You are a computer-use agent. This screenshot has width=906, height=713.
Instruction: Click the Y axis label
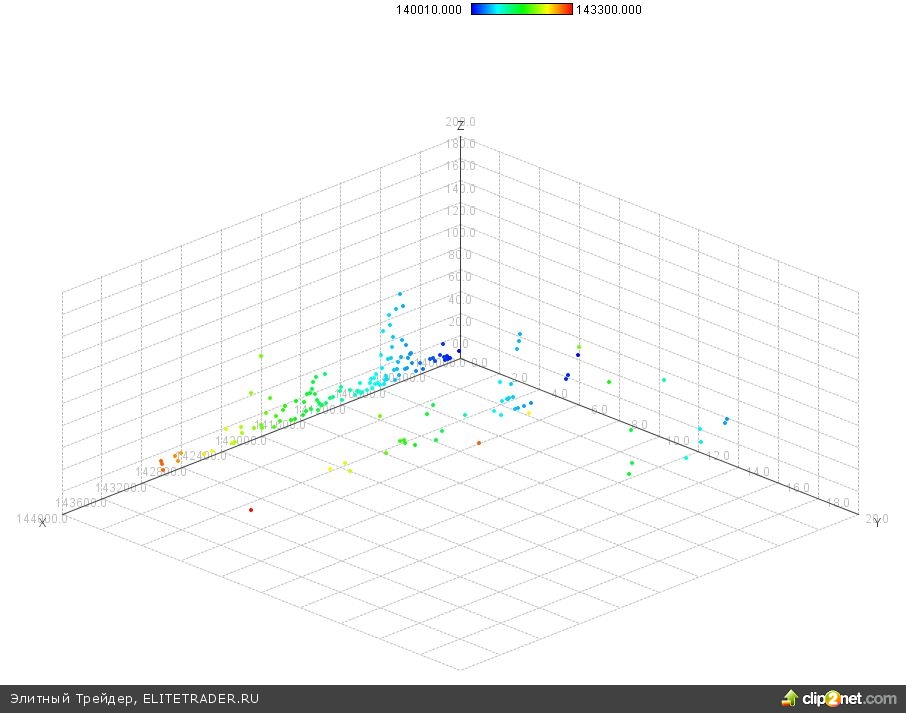click(x=877, y=524)
